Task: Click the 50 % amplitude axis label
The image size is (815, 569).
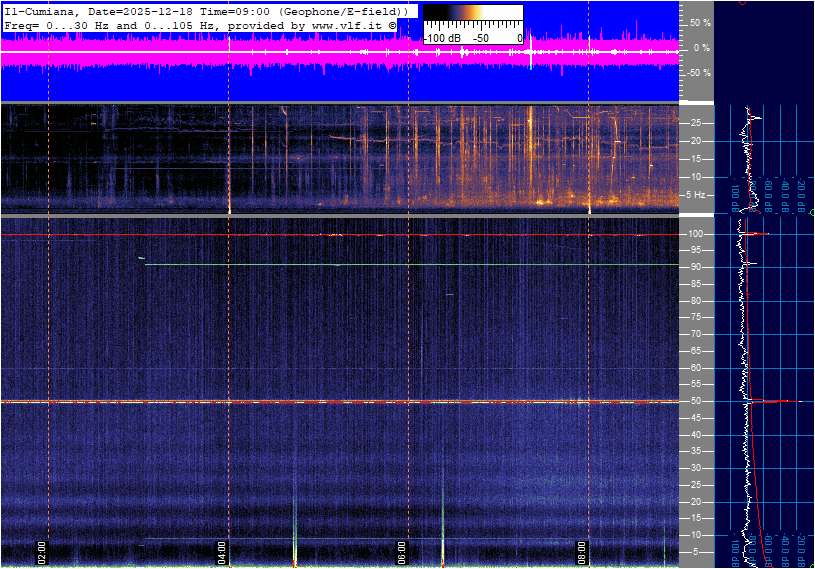Action: (x=699, y=22)
